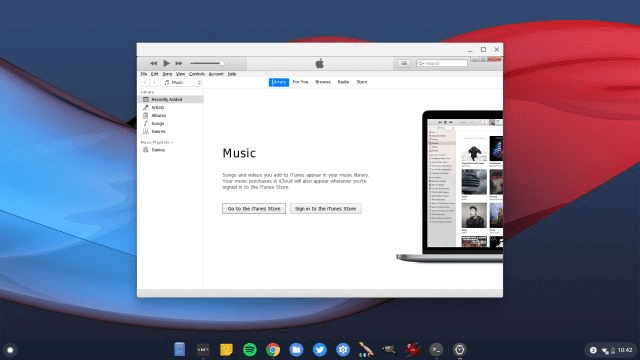Open the Edit menu

point(154,74)
